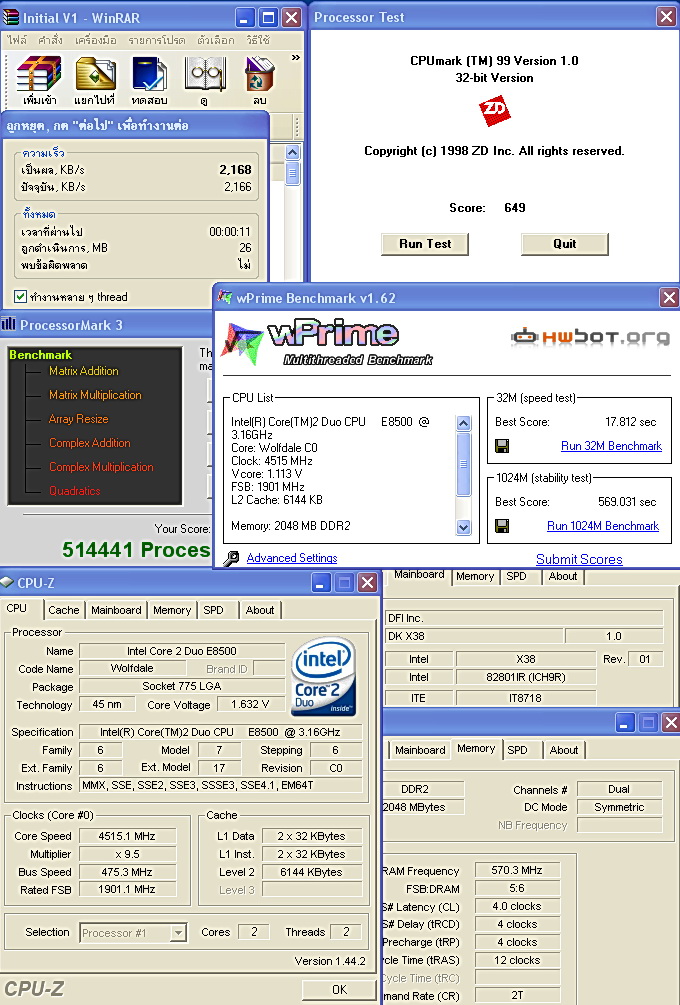Expand the WinRAR toolbar overflow chevron

tap(295, 58)
